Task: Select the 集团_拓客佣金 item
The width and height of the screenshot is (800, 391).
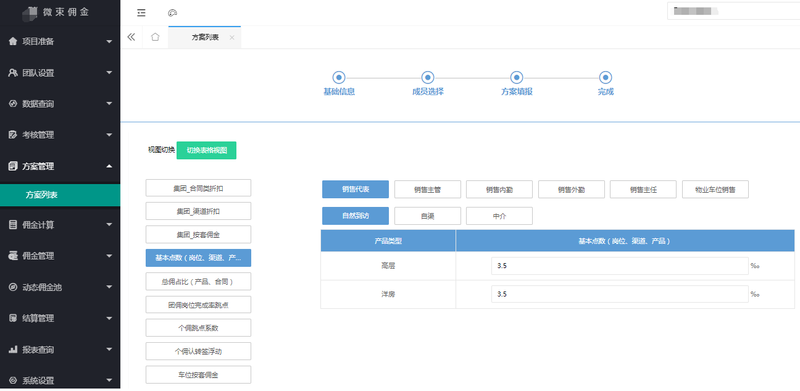Action: tap(198, 235)
